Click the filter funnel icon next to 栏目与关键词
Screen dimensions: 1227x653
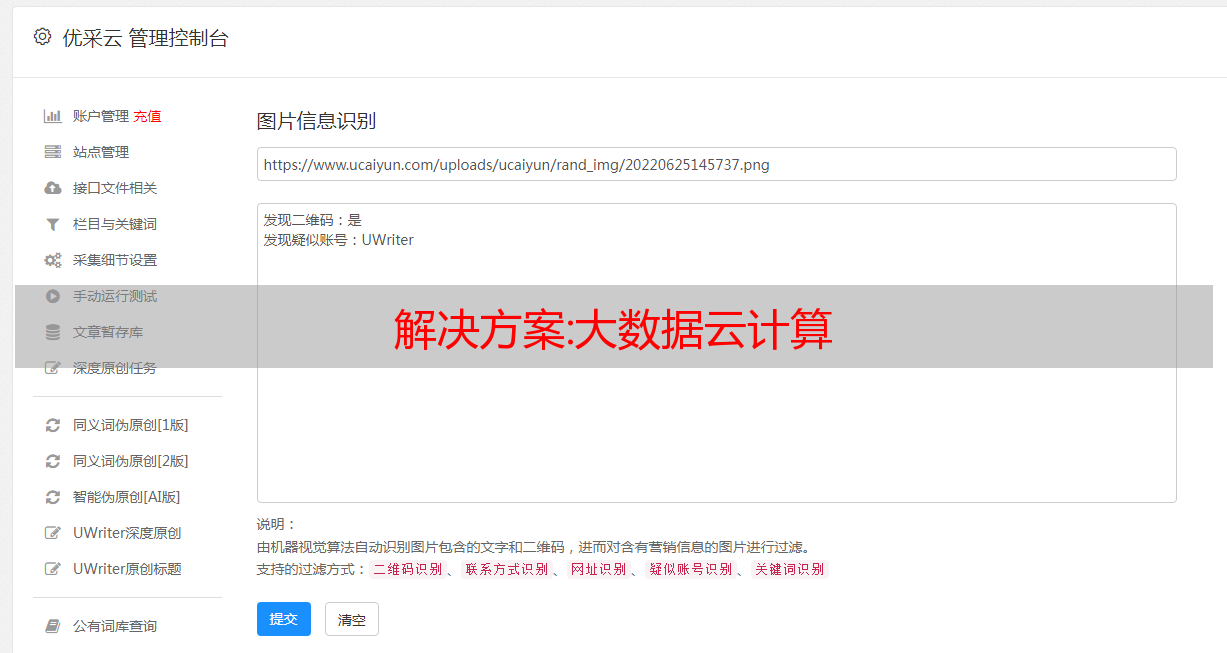[53, 224]
